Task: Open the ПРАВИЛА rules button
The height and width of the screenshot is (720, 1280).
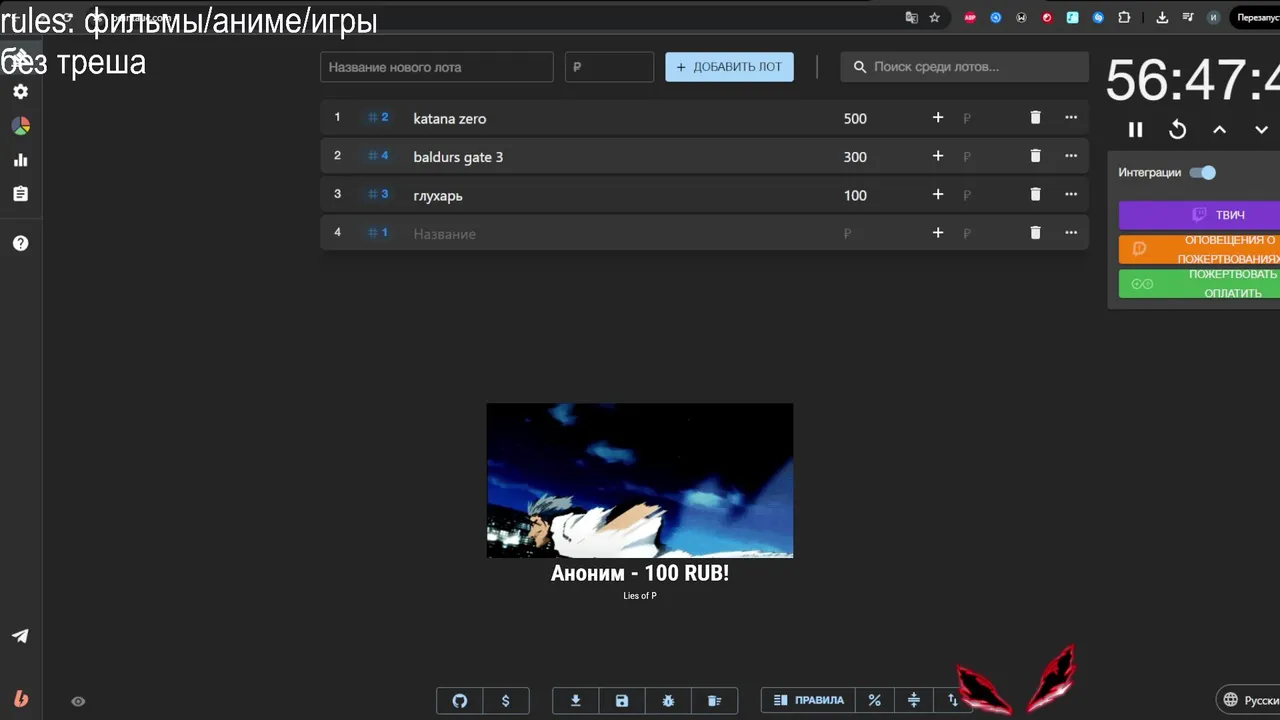Action: coord(808,700)
